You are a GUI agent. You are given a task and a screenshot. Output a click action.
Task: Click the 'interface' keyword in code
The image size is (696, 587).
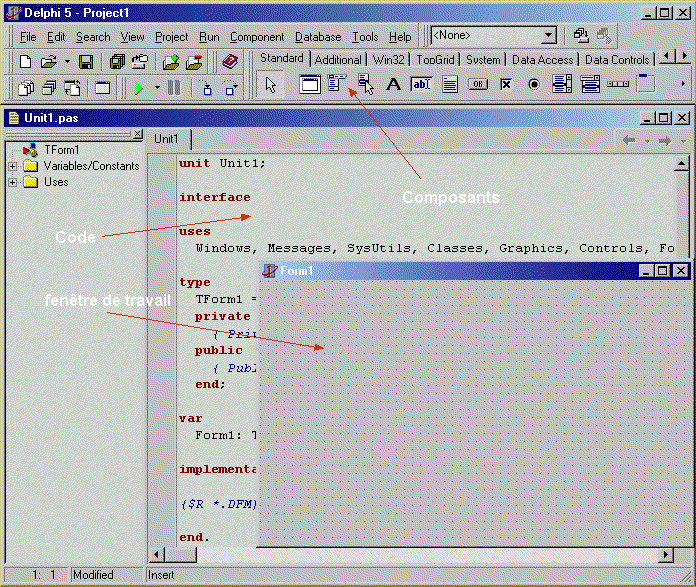[215, 197]
